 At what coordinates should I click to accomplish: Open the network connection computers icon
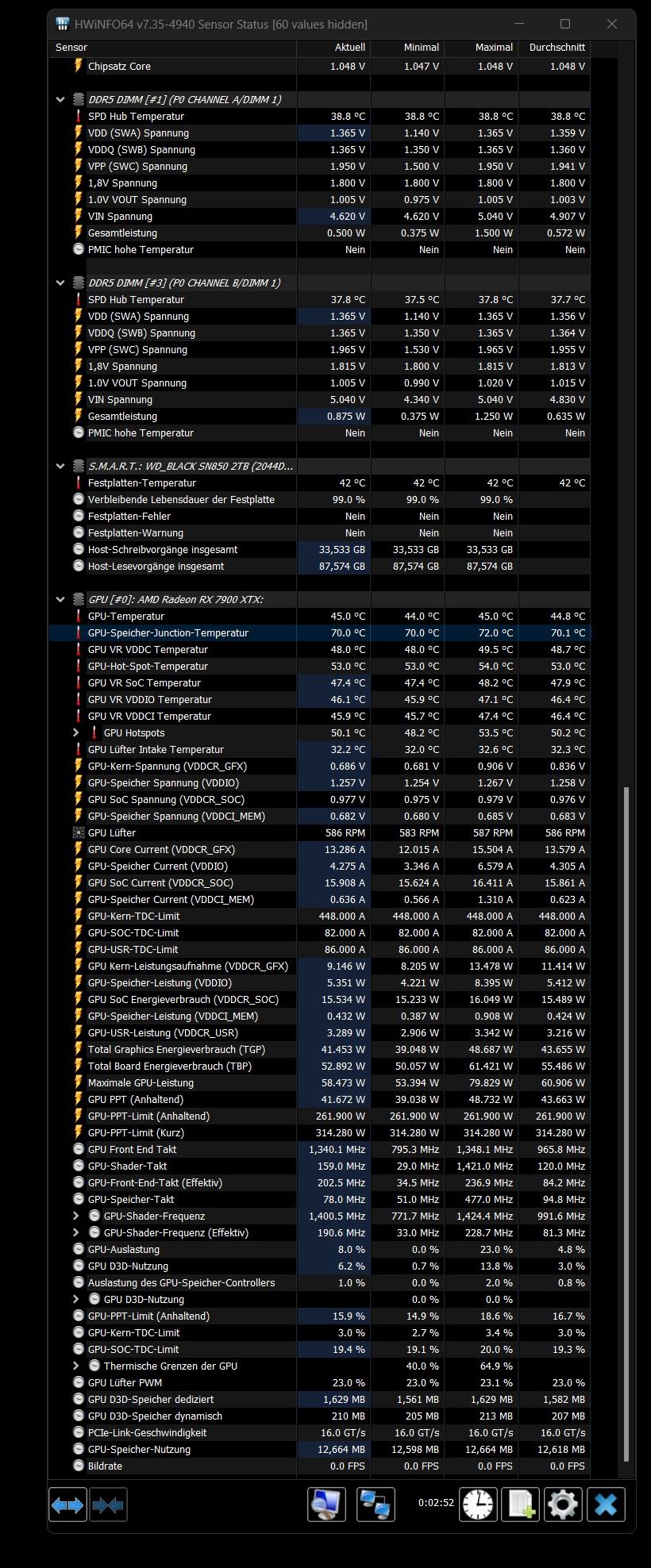[x=376, y=1505]
